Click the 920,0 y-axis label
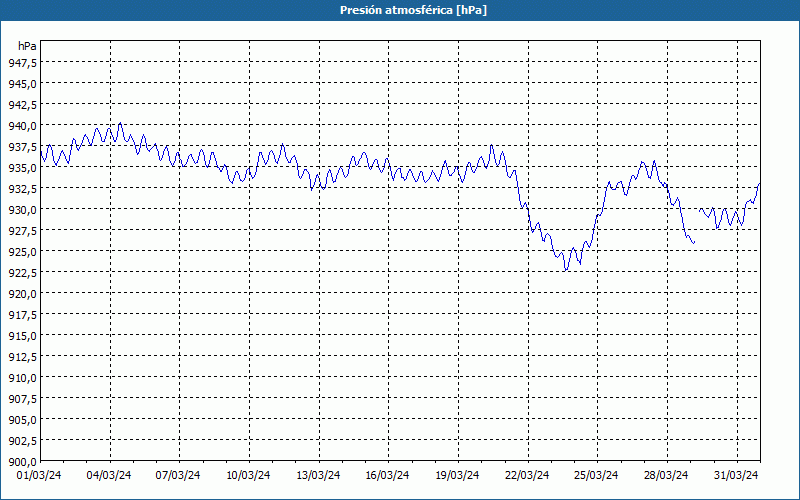Image resolution: width=800 pixels, height=500 pixels. pyautogui.click(x=22, y=293)
